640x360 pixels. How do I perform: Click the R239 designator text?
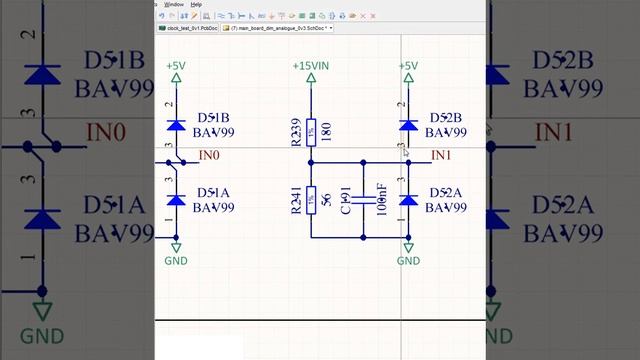[296, 132]
